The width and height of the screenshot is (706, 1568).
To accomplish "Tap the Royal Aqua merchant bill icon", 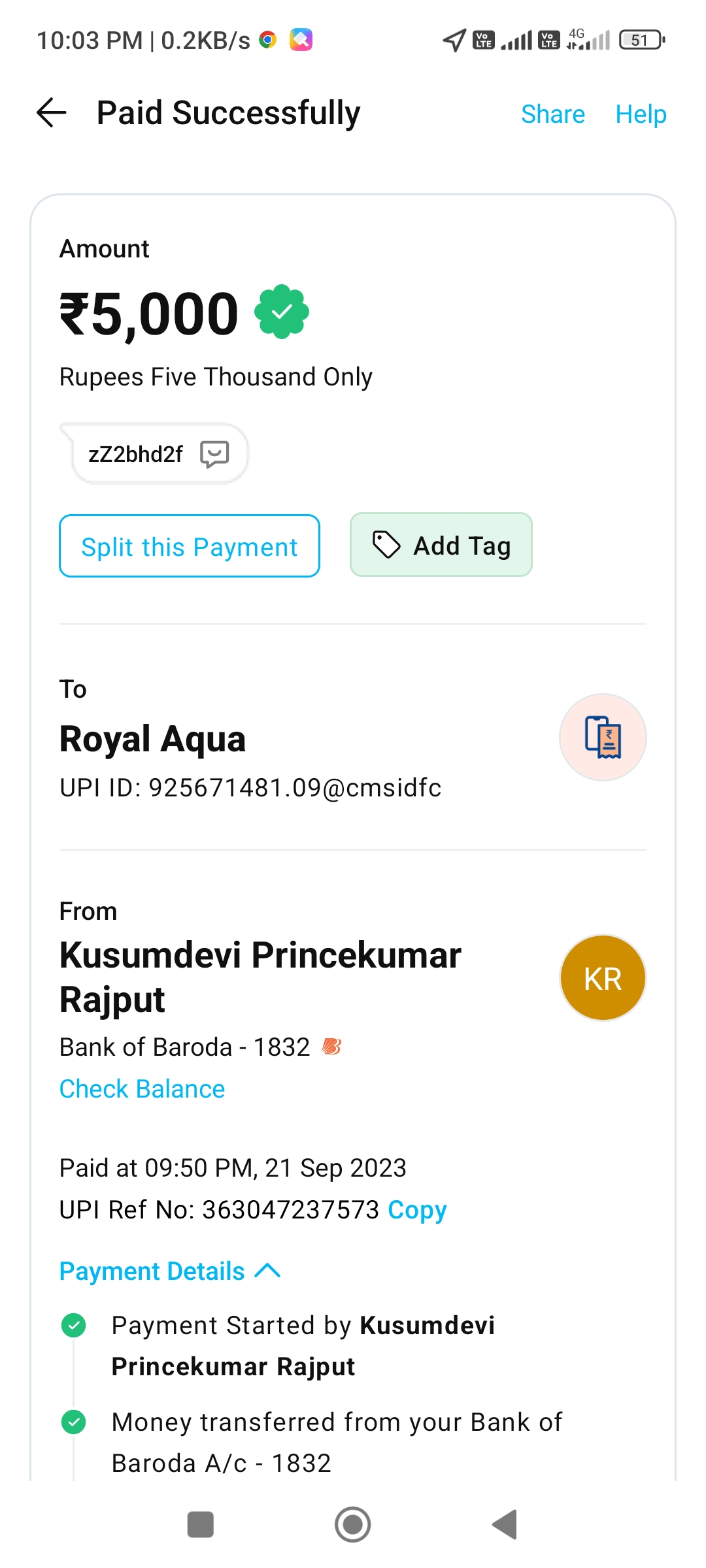I will click(x=603, y=737).
